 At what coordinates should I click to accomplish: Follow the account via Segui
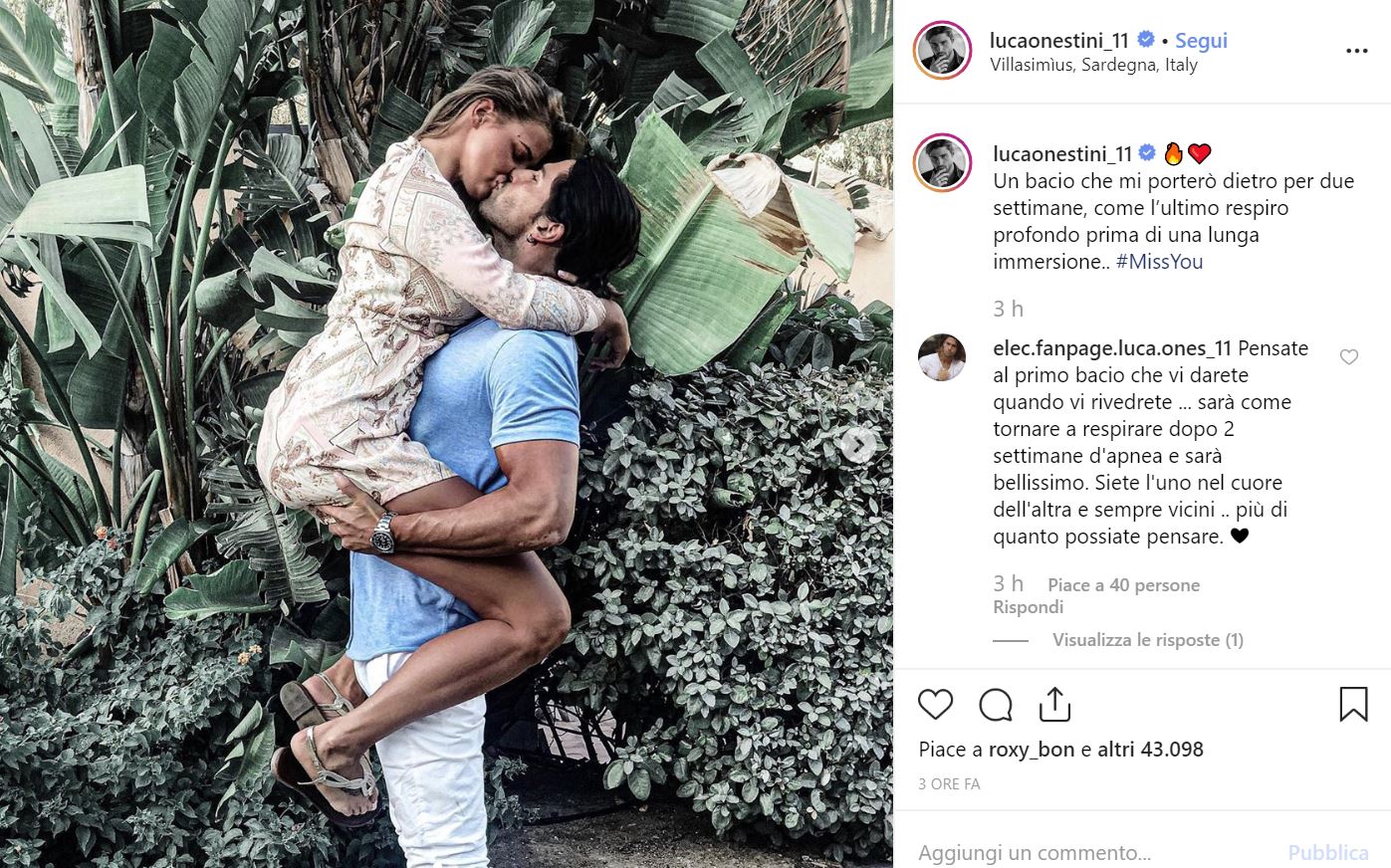coord(1201,41)
